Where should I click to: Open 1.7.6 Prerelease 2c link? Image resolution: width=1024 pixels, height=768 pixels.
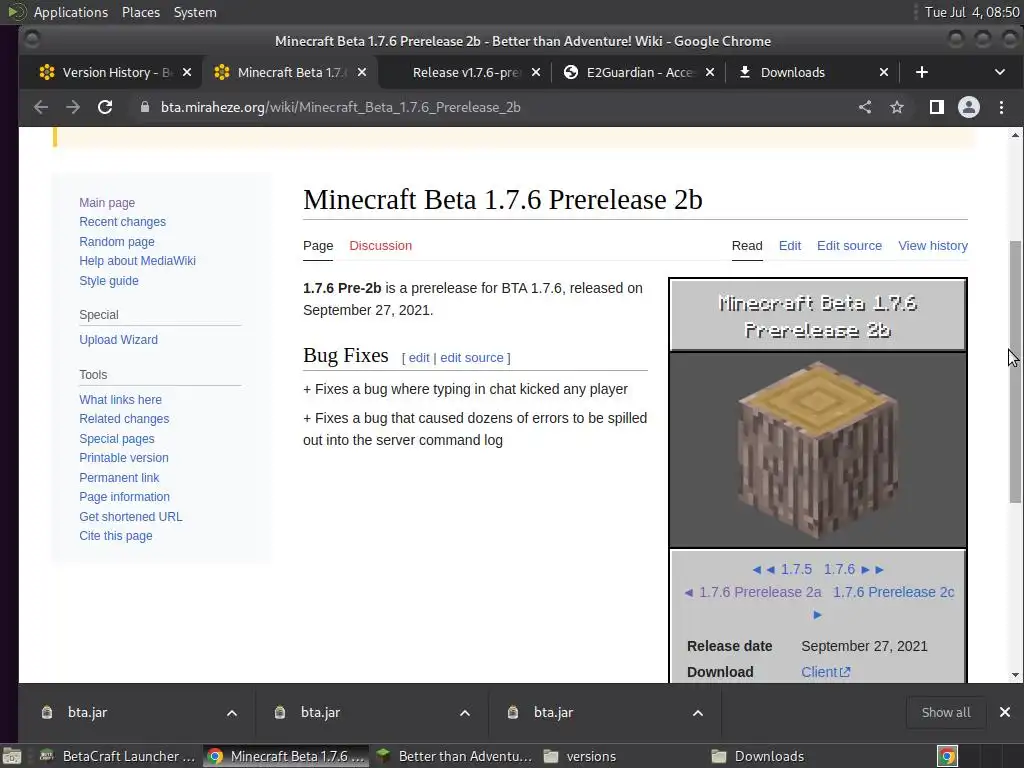point(893,592)
